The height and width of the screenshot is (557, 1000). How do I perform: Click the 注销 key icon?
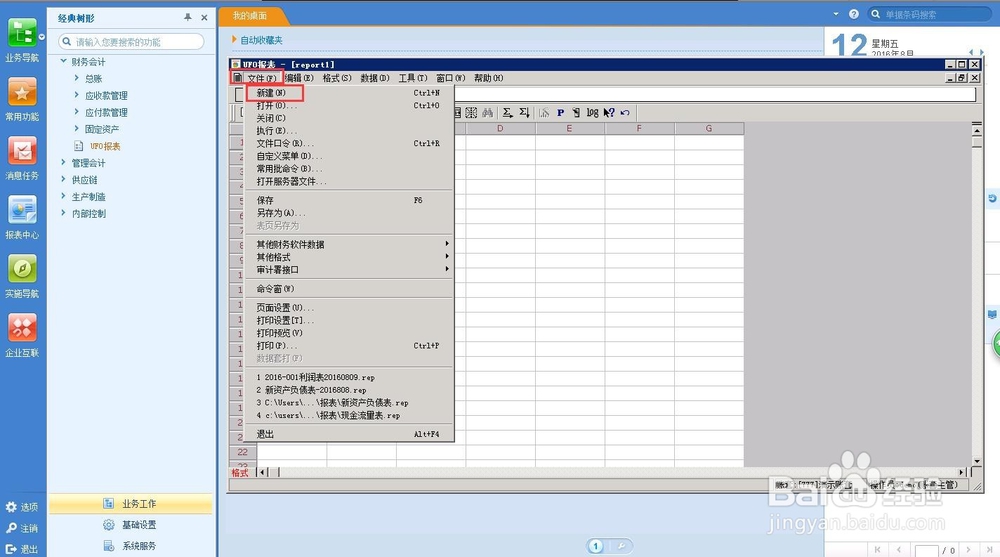tap(11, 528)
